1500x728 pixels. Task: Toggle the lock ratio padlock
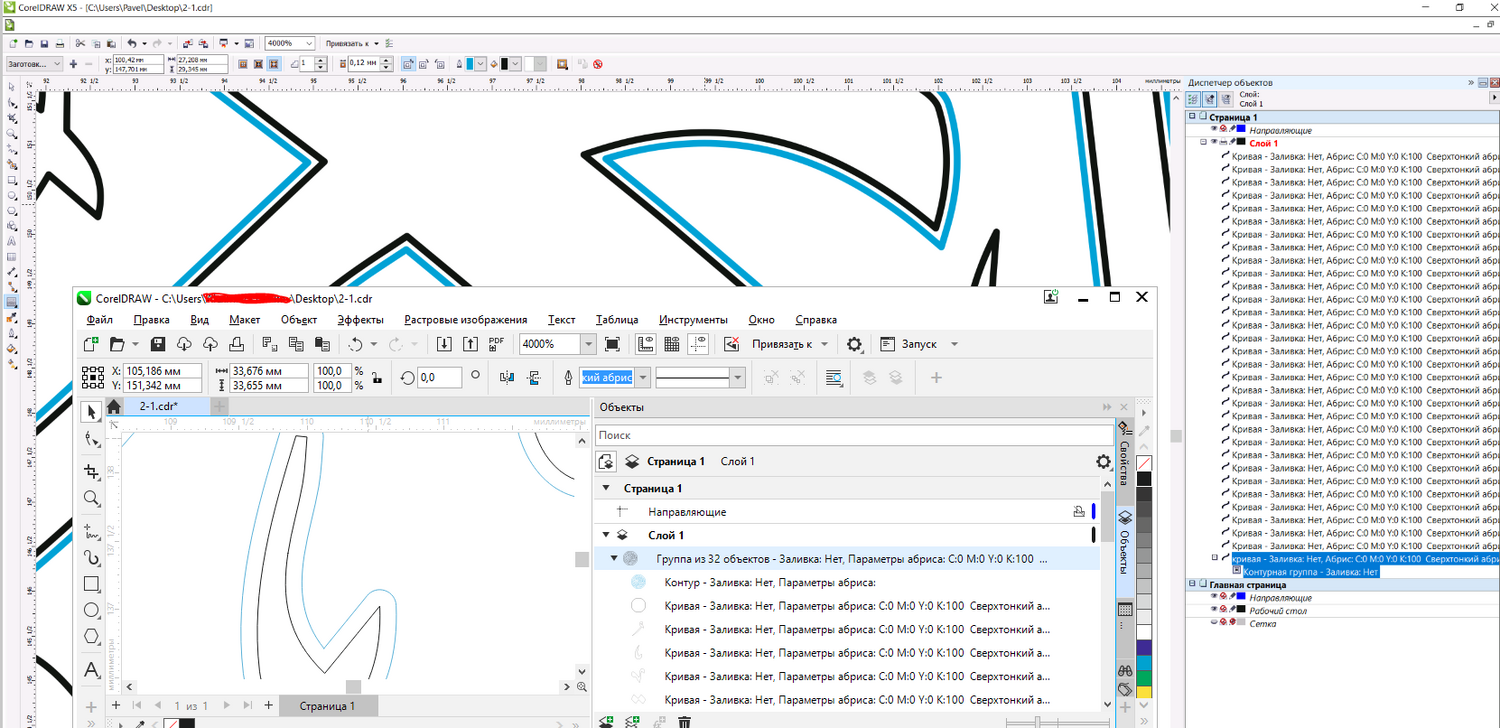click(376, 378)
